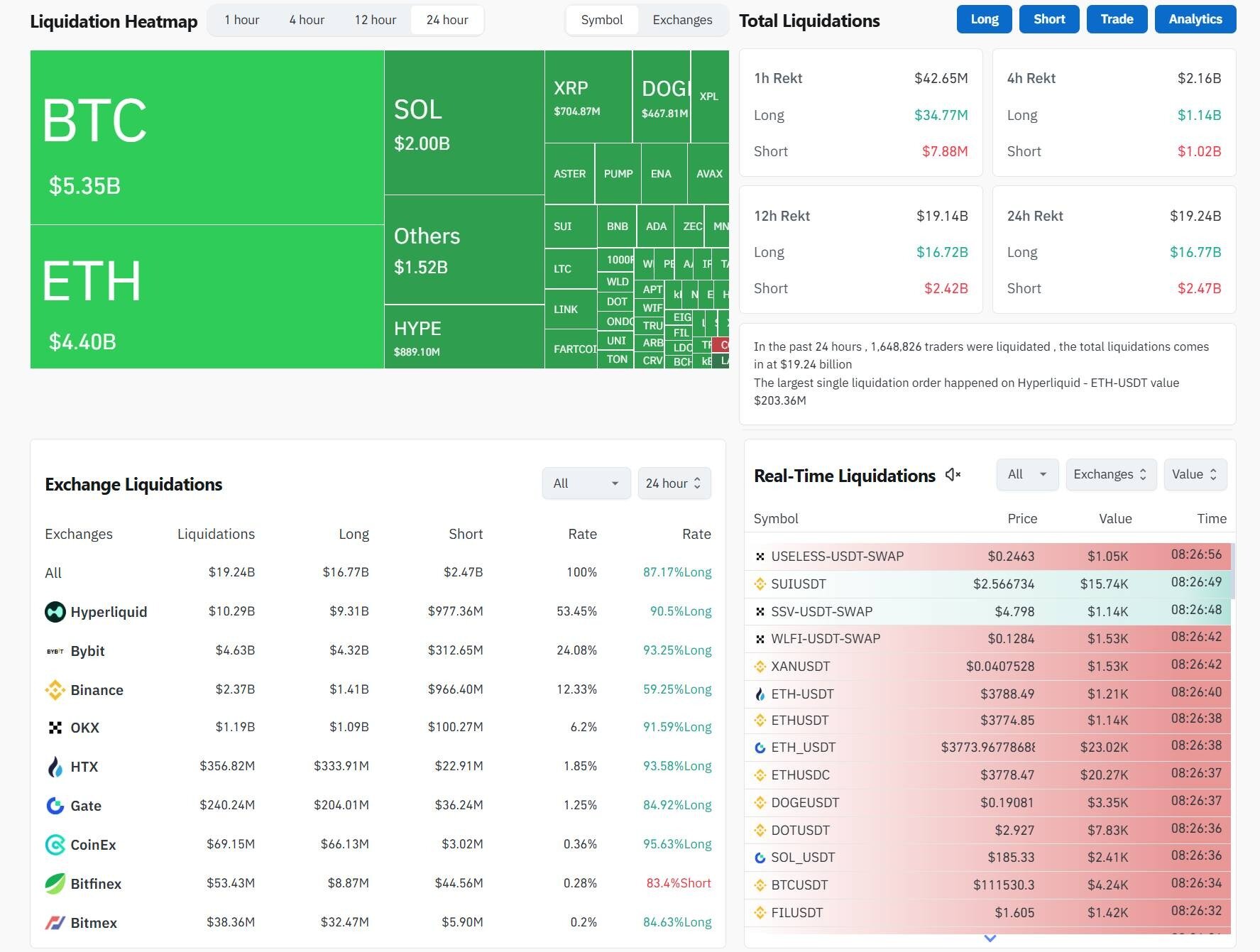Click the Binance logo in exchange table

point(55,690)
